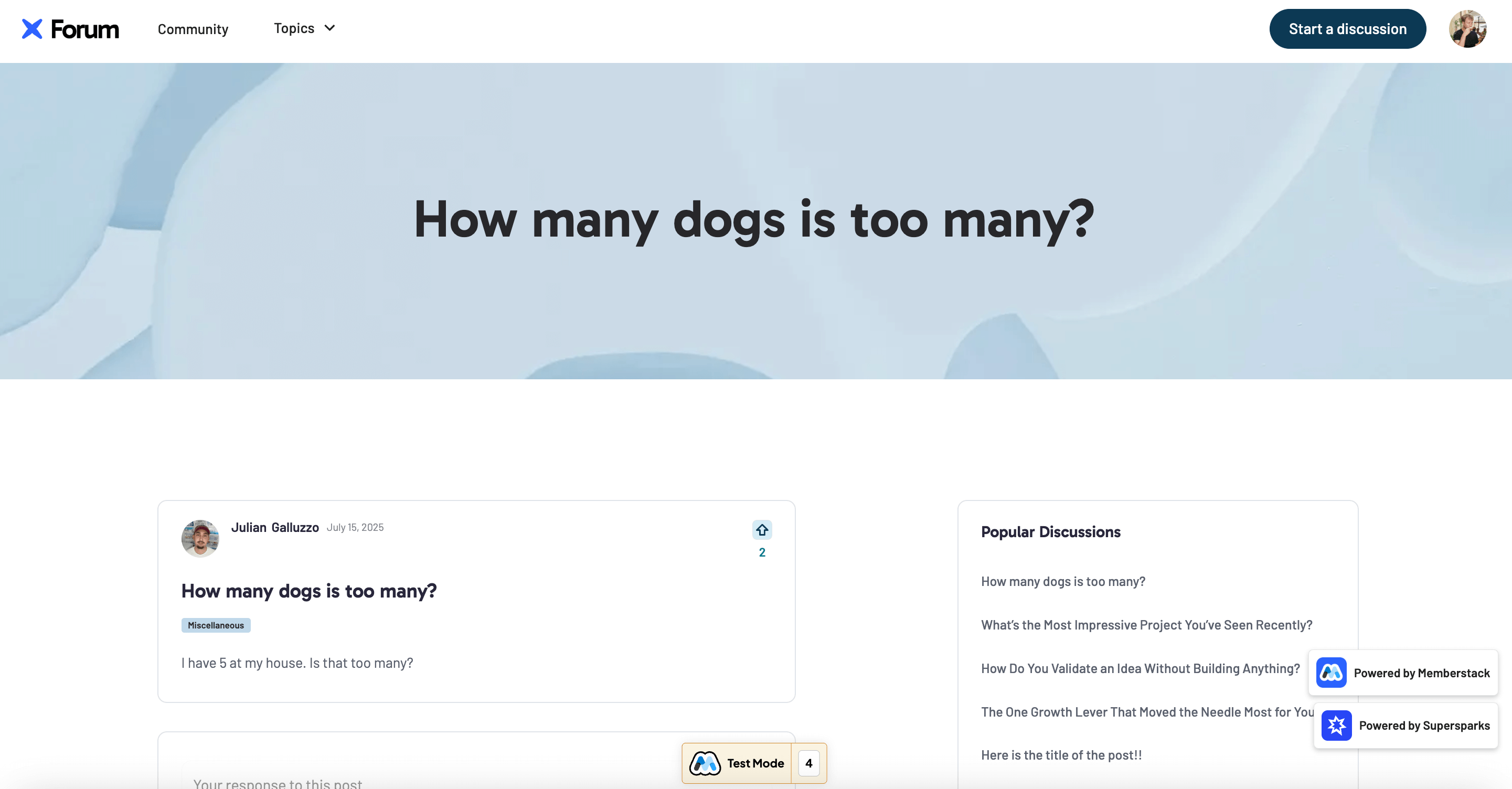Open the user profile avatar in header
Screen dimensions: 1512x789
click(x=1467, y=29)
